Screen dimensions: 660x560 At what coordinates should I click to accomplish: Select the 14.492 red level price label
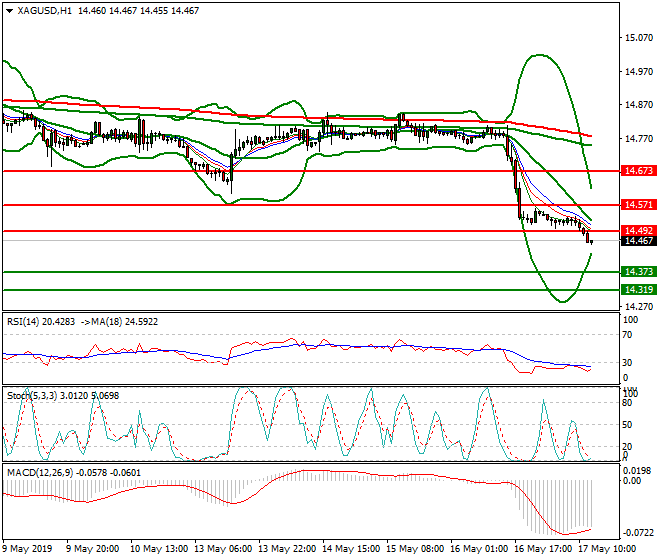[x=639, y=231]
